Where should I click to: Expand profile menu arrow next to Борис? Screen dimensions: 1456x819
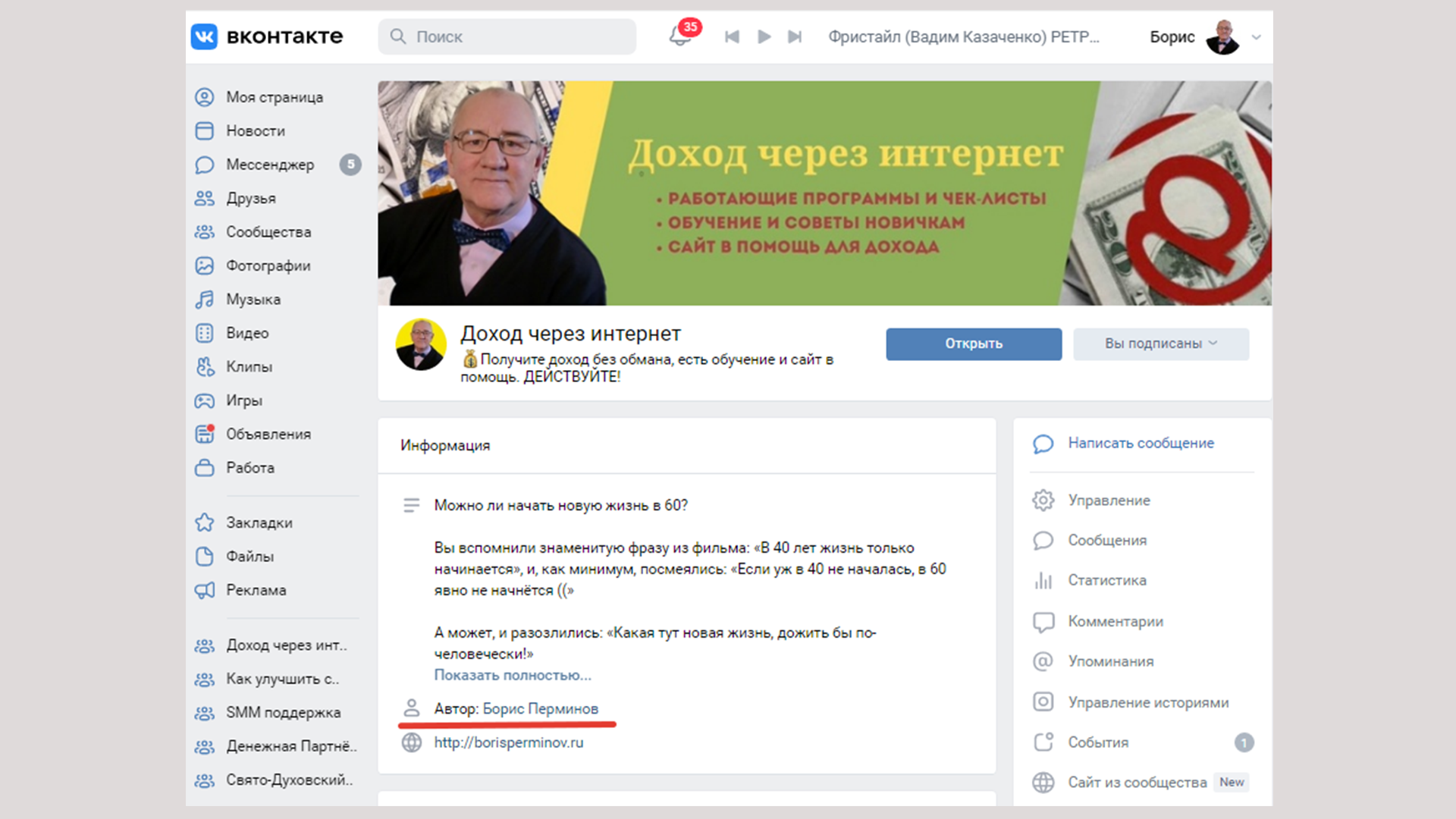tap(1257, 37)
